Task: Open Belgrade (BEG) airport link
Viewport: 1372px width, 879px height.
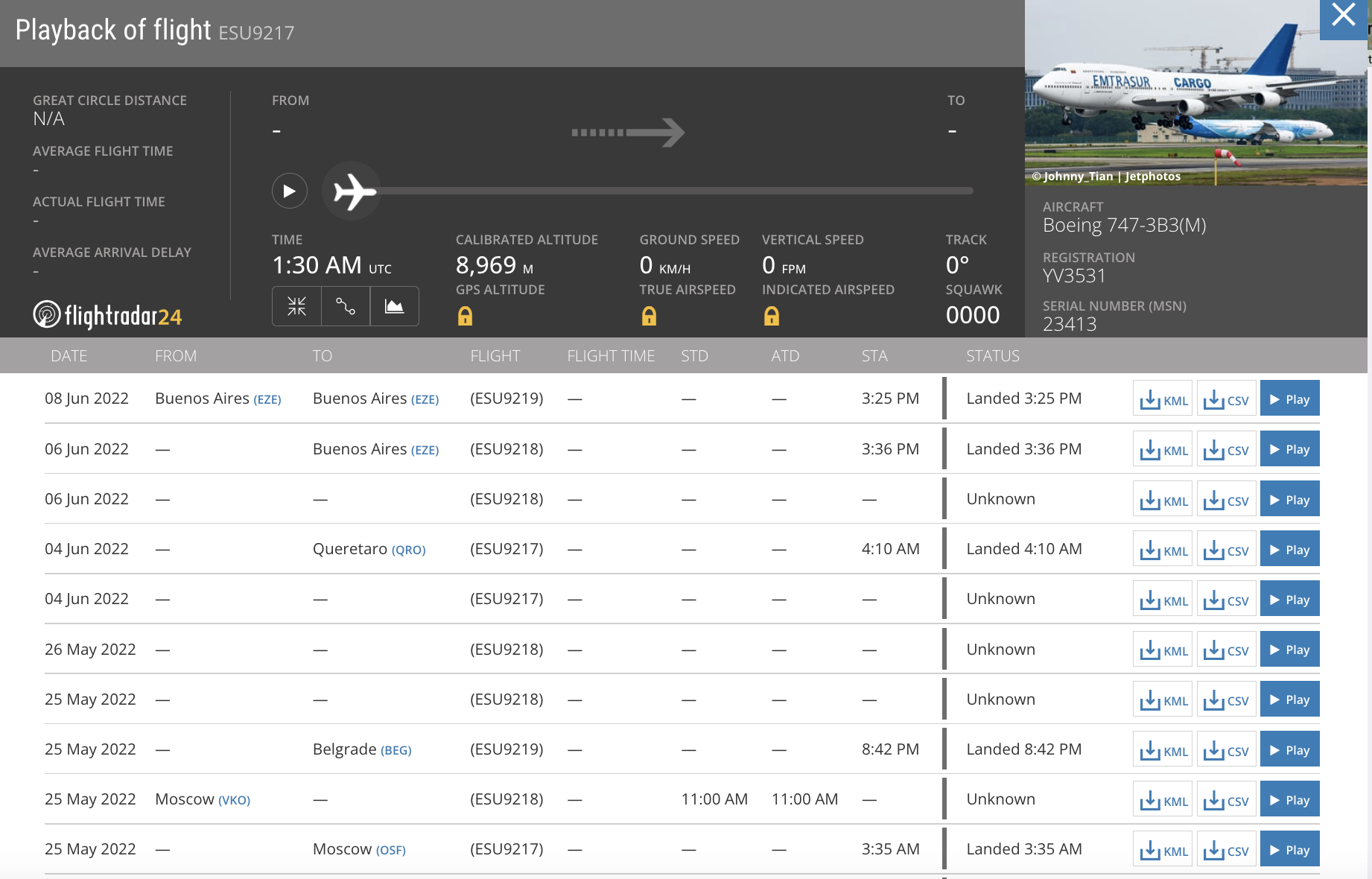Action: (x=396, y=750)
